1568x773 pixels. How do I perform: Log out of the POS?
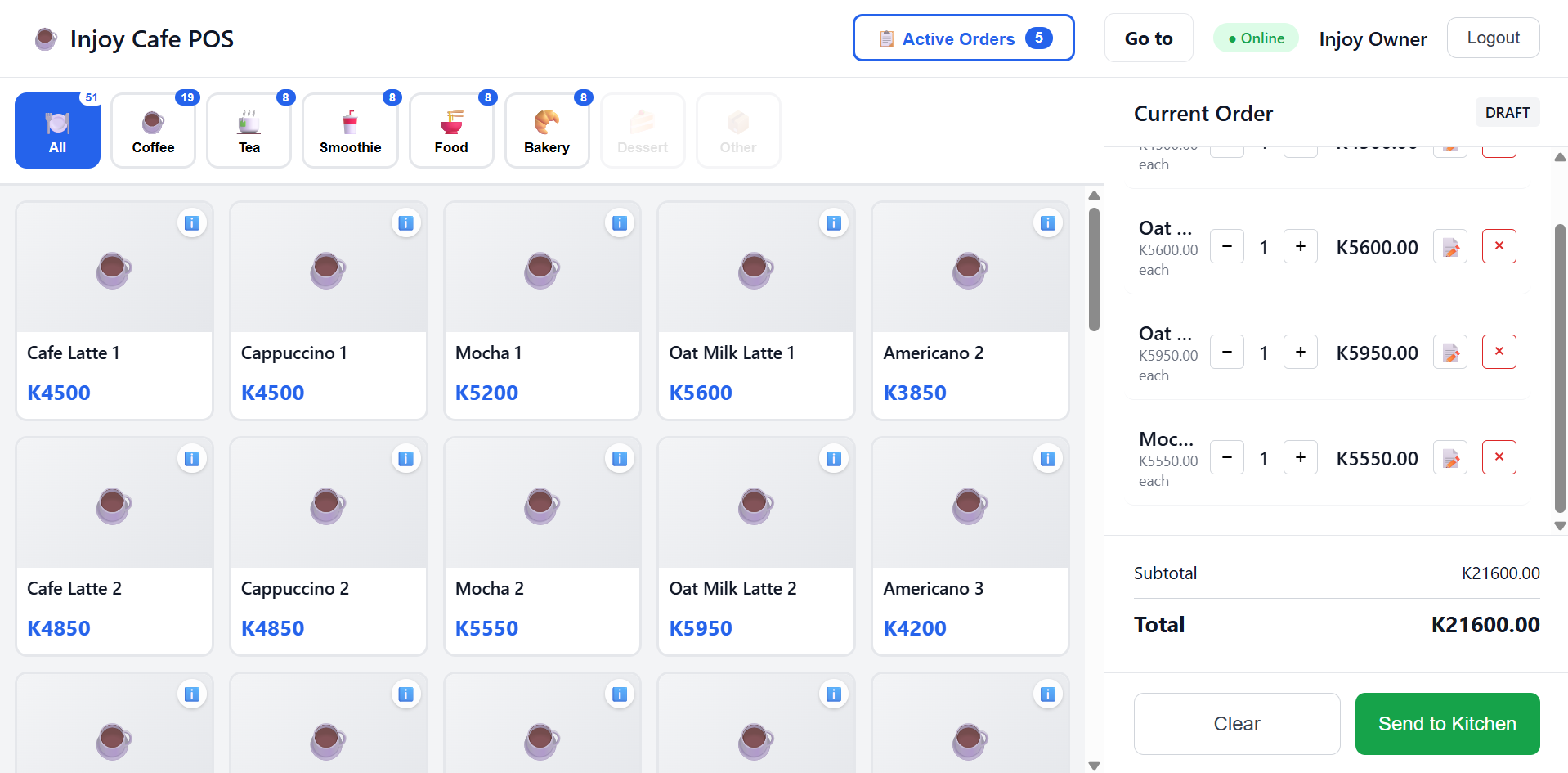[1493, 38]
